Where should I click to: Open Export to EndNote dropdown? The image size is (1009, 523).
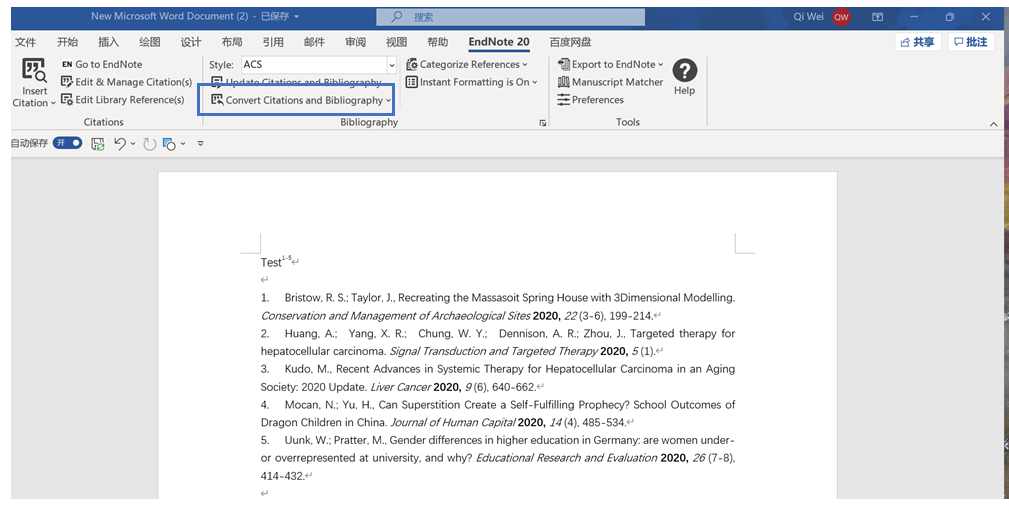(x=610, y=64)
